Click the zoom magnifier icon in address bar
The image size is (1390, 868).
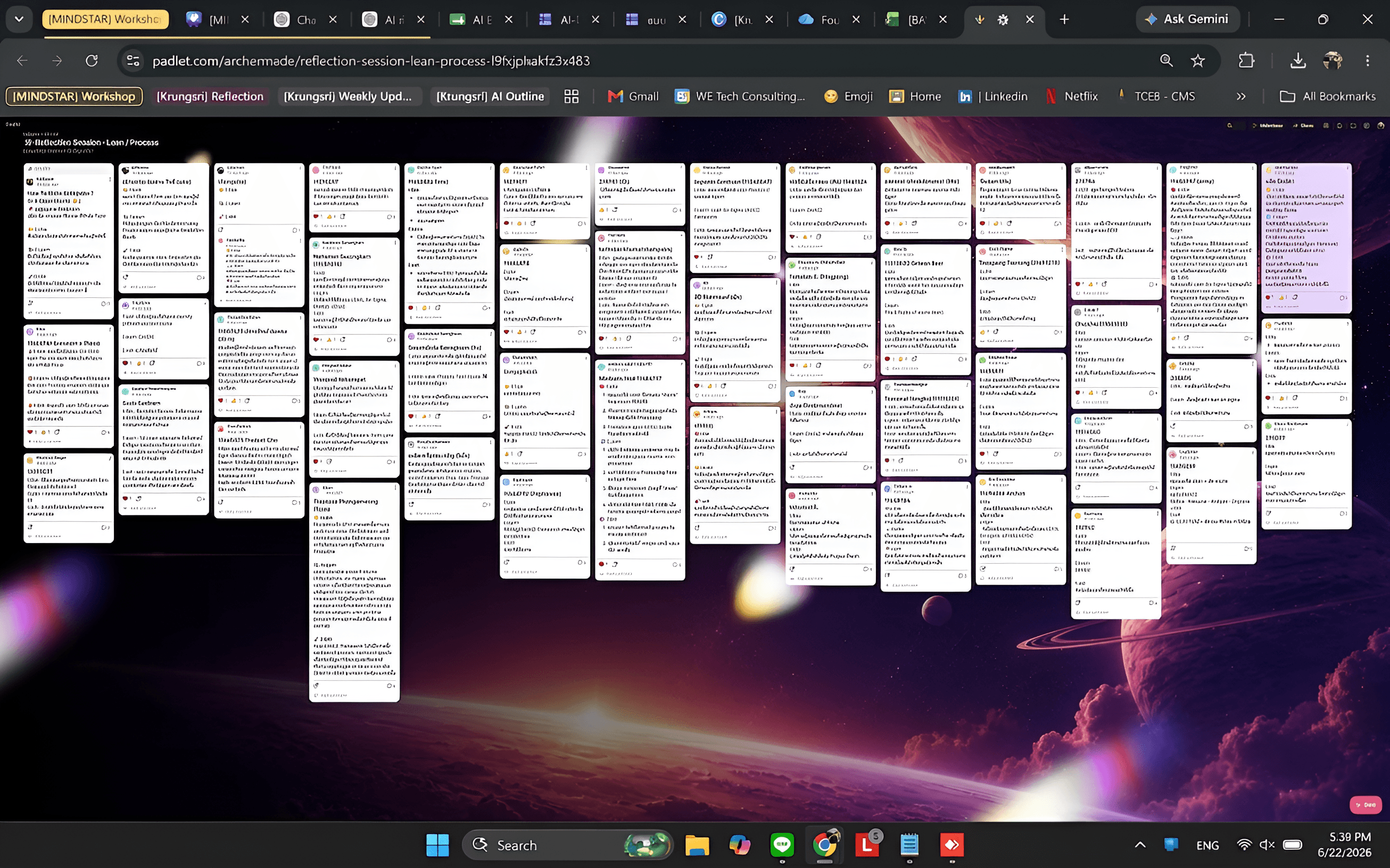point(1166,61)
